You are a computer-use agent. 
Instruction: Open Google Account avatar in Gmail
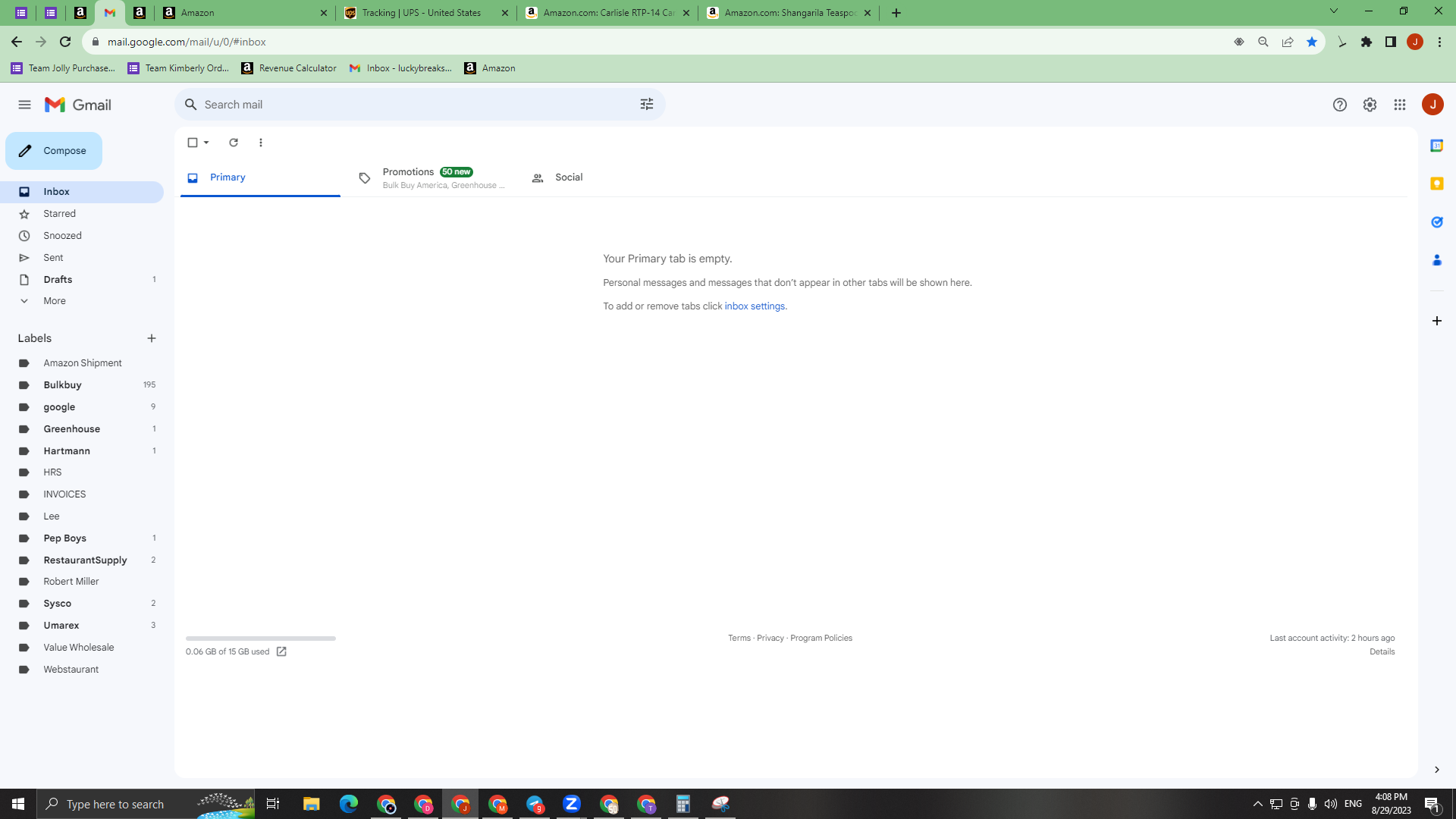[1432, 105]
